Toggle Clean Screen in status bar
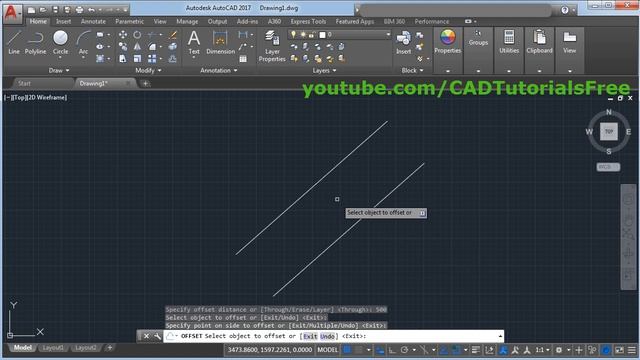640x360 pixels. point(620,350)
